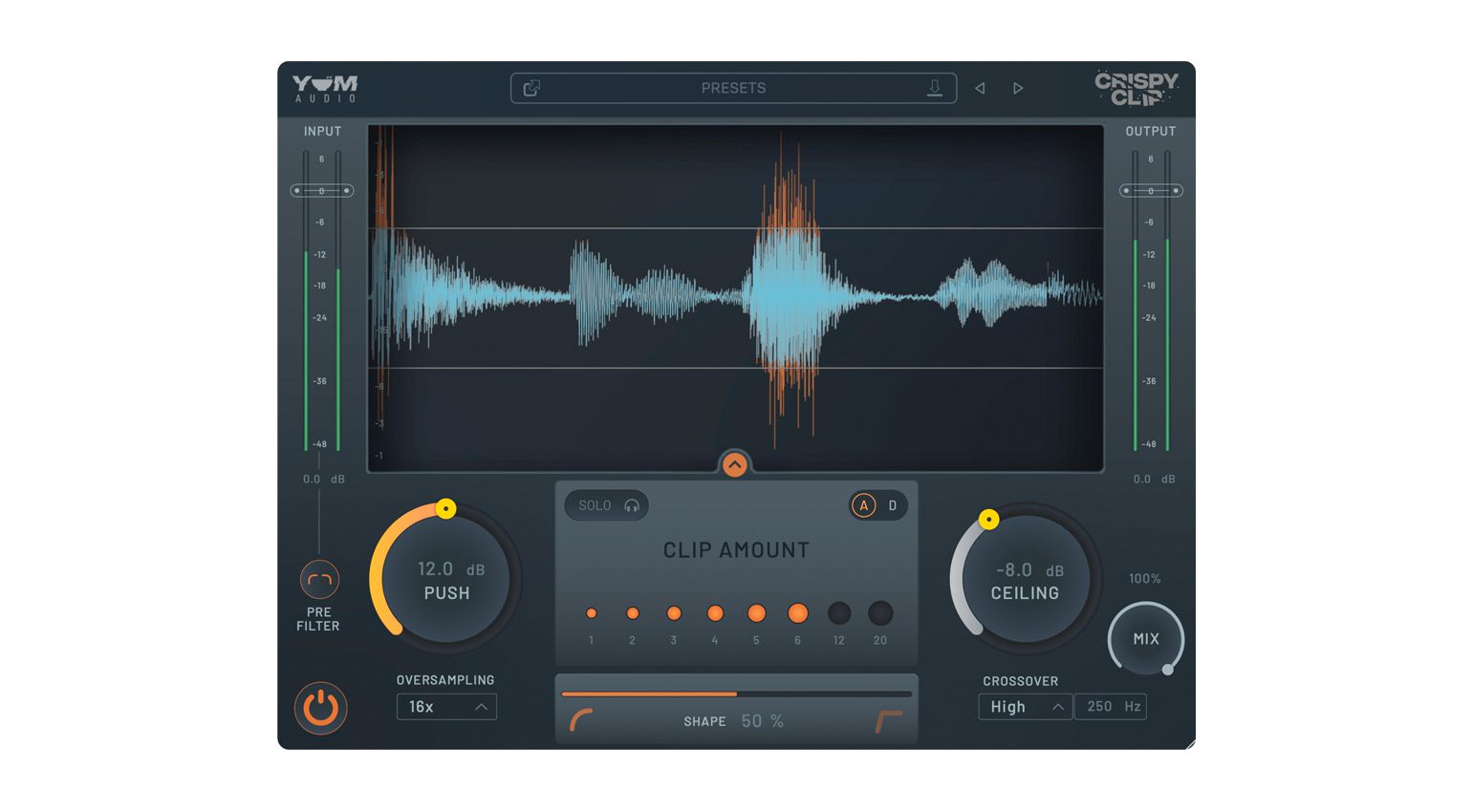Click the output 0.0 dB value
The image size is (1472, 812).
pos(1154,479)
